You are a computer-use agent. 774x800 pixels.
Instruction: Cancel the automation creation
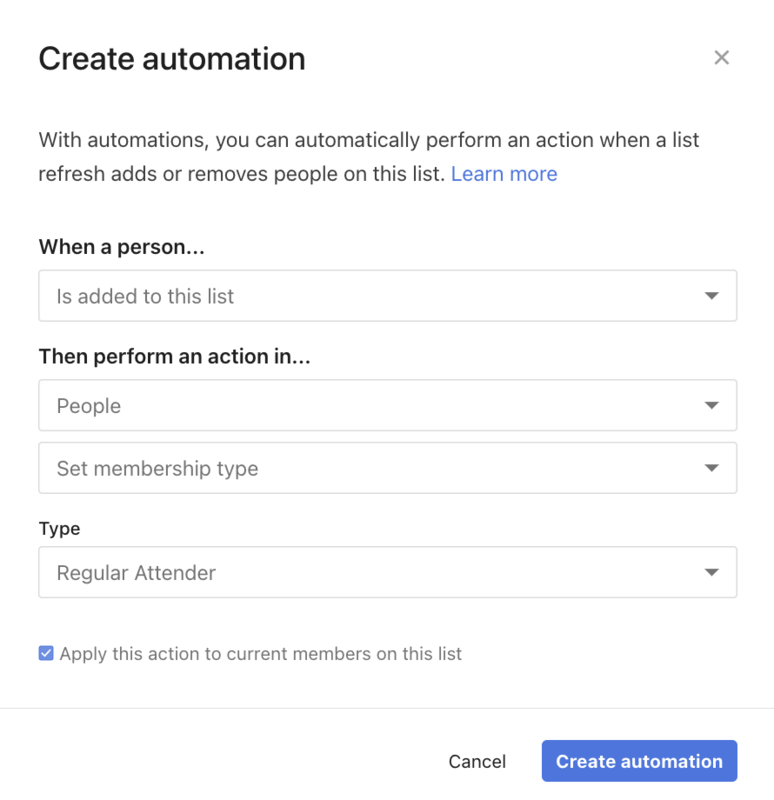[x=477, y=762]
